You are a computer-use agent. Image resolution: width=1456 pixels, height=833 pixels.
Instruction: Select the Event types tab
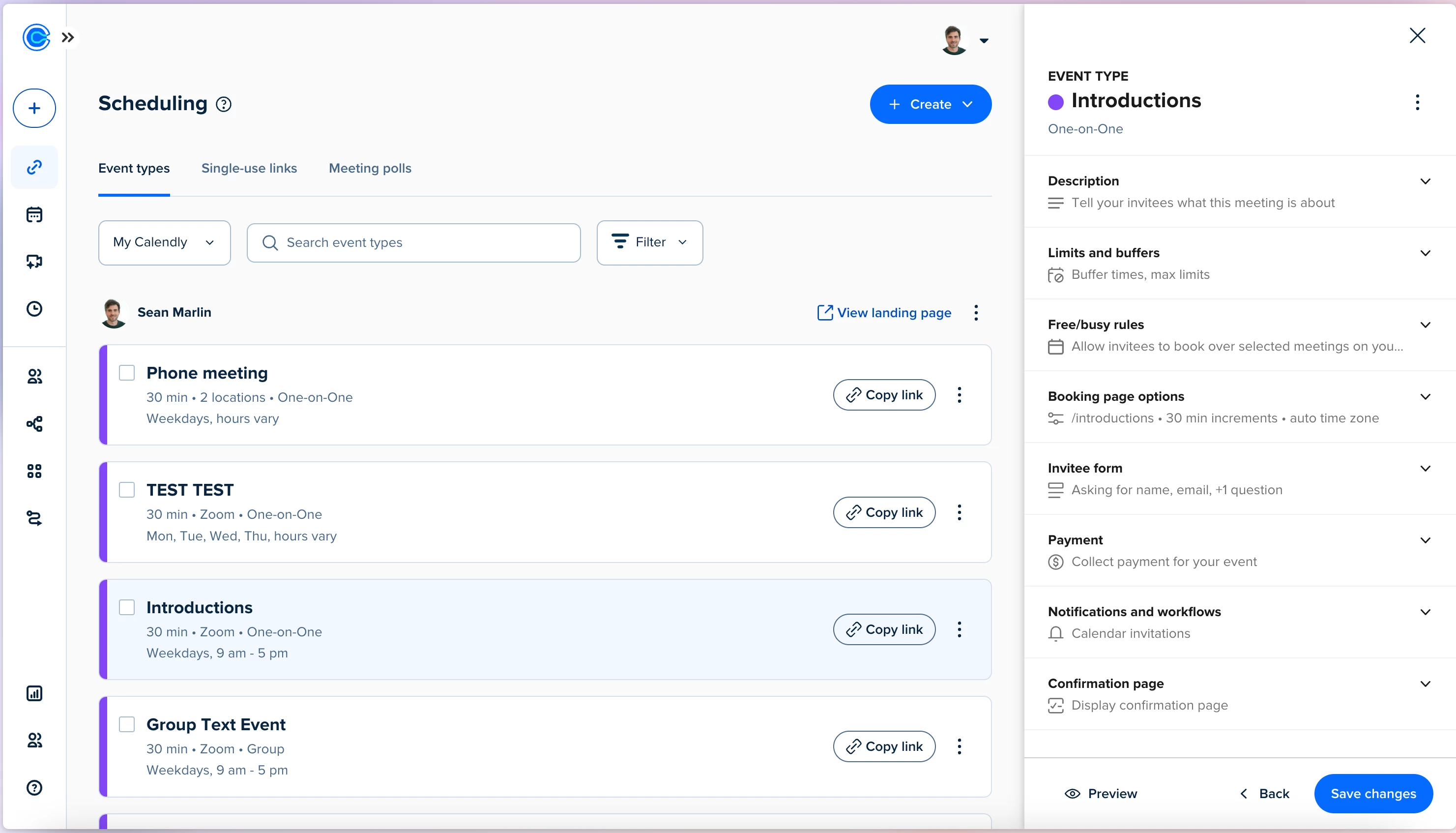(134, 168)
